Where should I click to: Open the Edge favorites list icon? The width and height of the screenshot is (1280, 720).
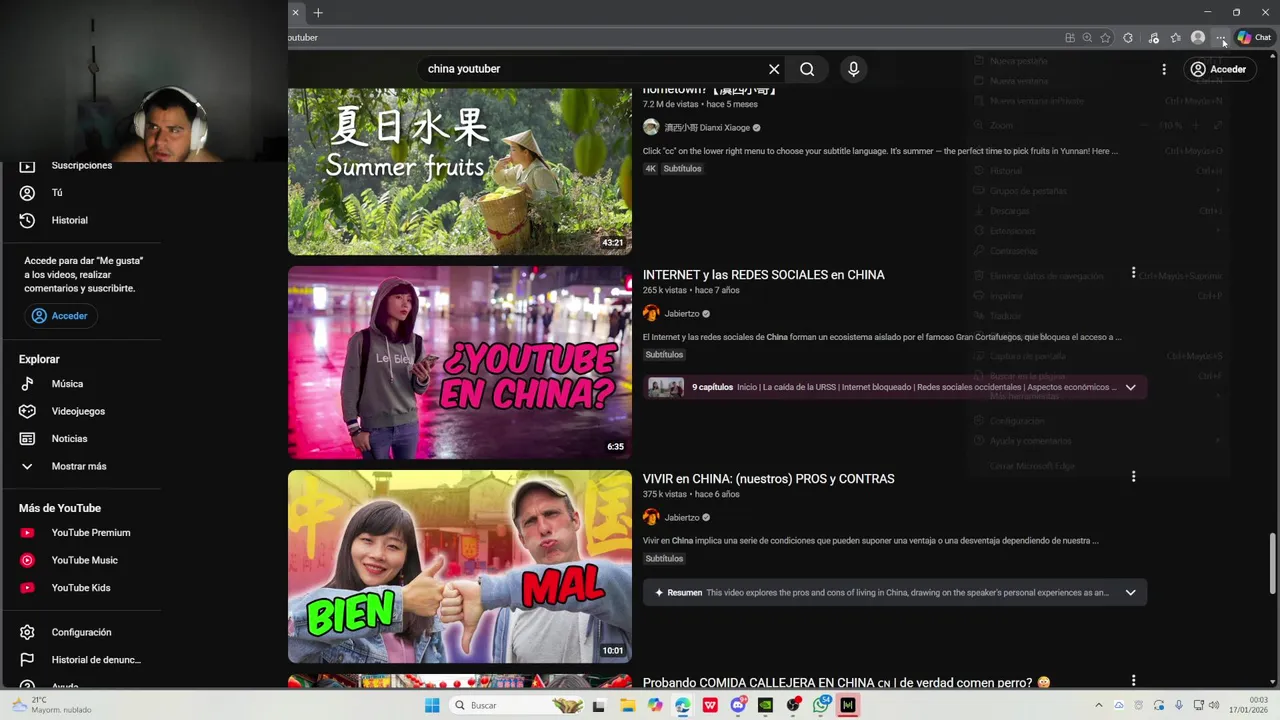pyautogui.click(x=1176, y=38)
